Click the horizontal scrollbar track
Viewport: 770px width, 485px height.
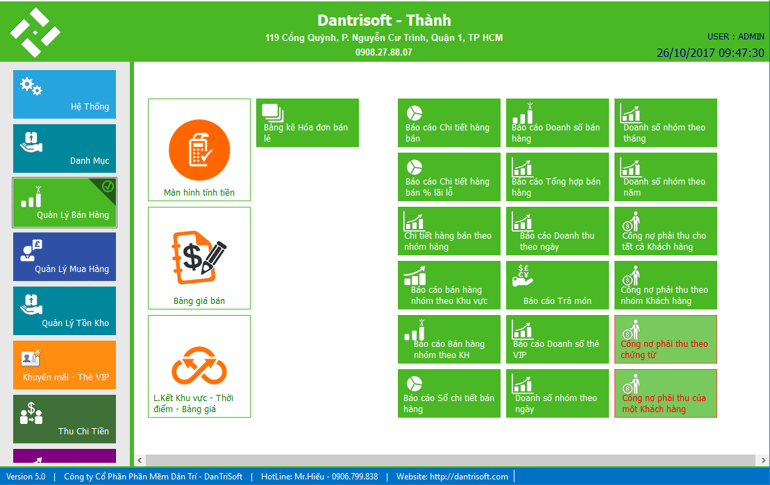click(x=451, y=460)
